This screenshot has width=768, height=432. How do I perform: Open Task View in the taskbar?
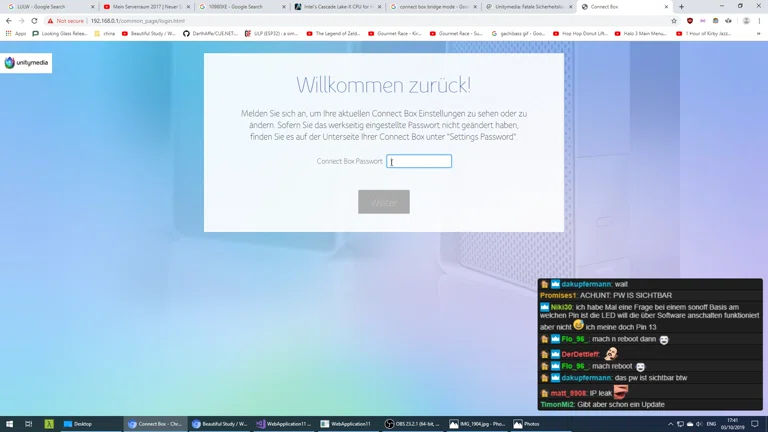coord(28,424)
